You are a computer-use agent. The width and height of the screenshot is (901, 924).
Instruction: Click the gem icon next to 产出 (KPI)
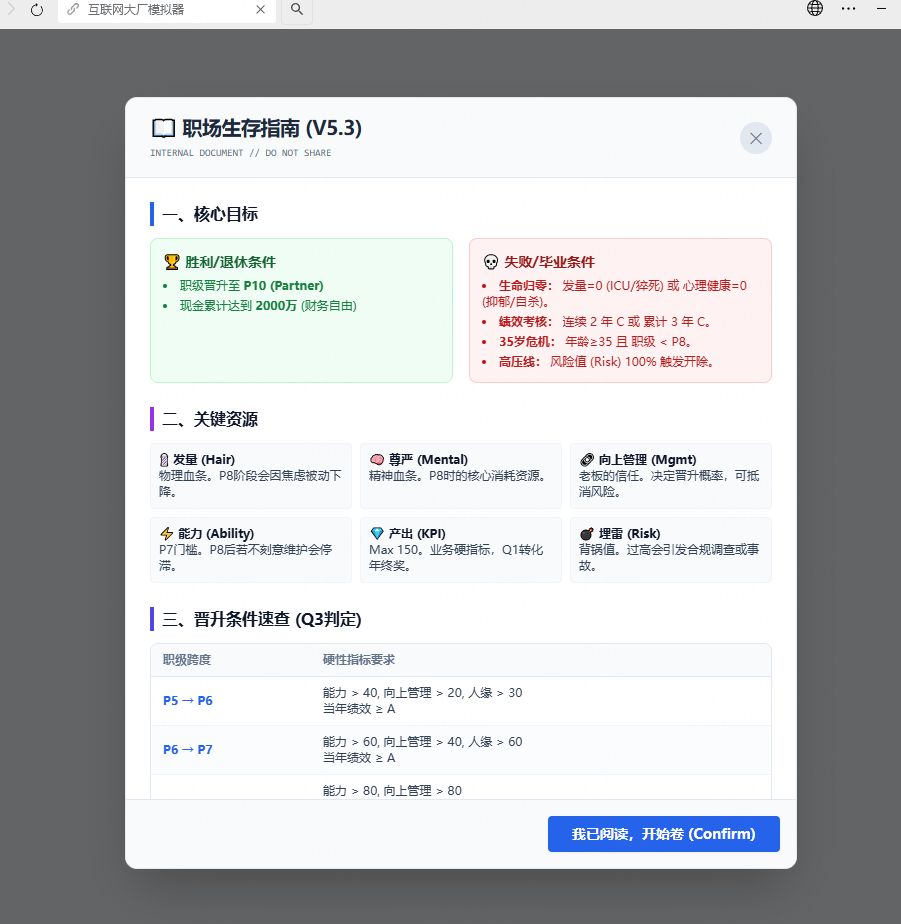[377, 534]
